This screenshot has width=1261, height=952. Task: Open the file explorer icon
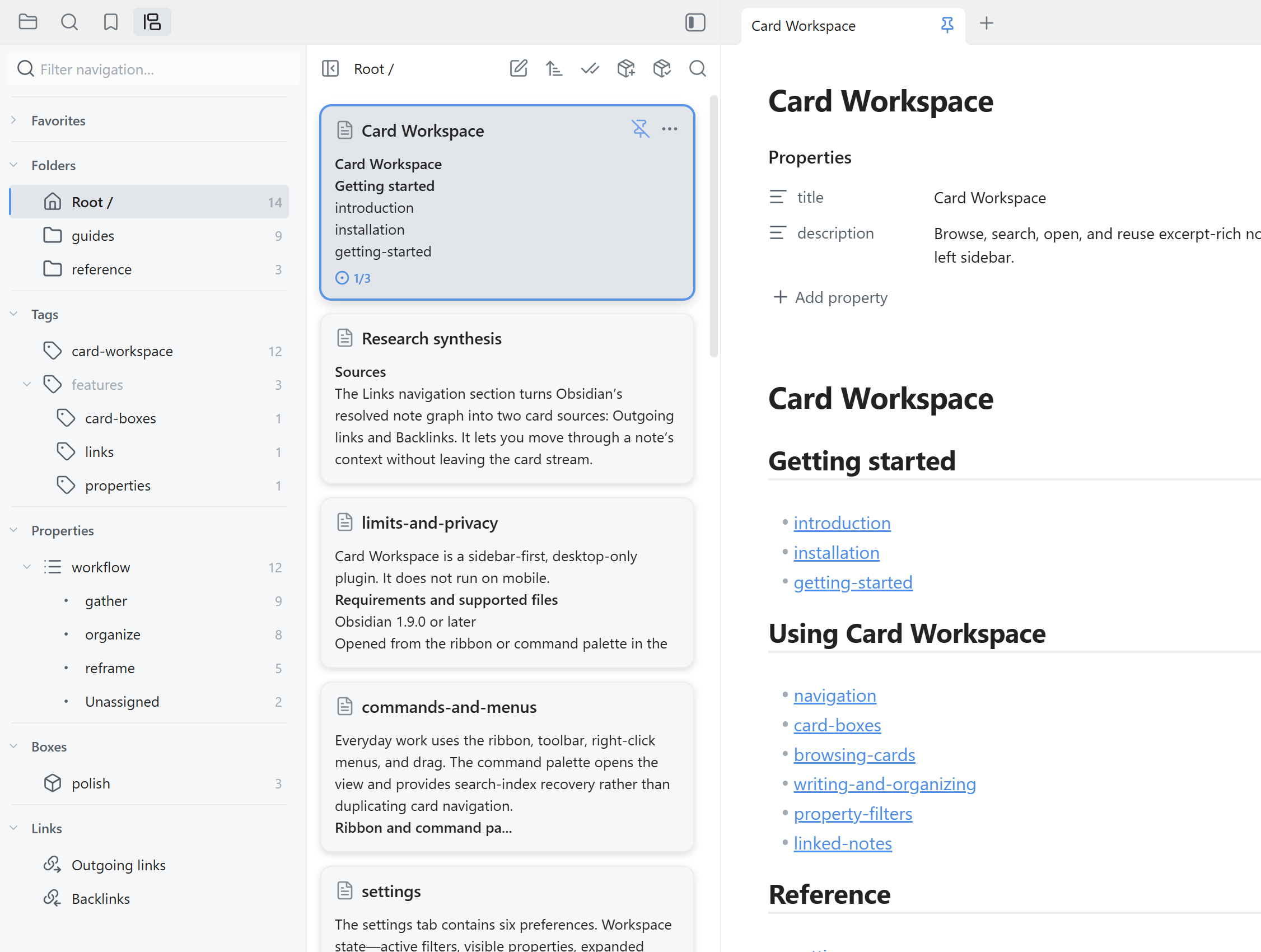27,22
